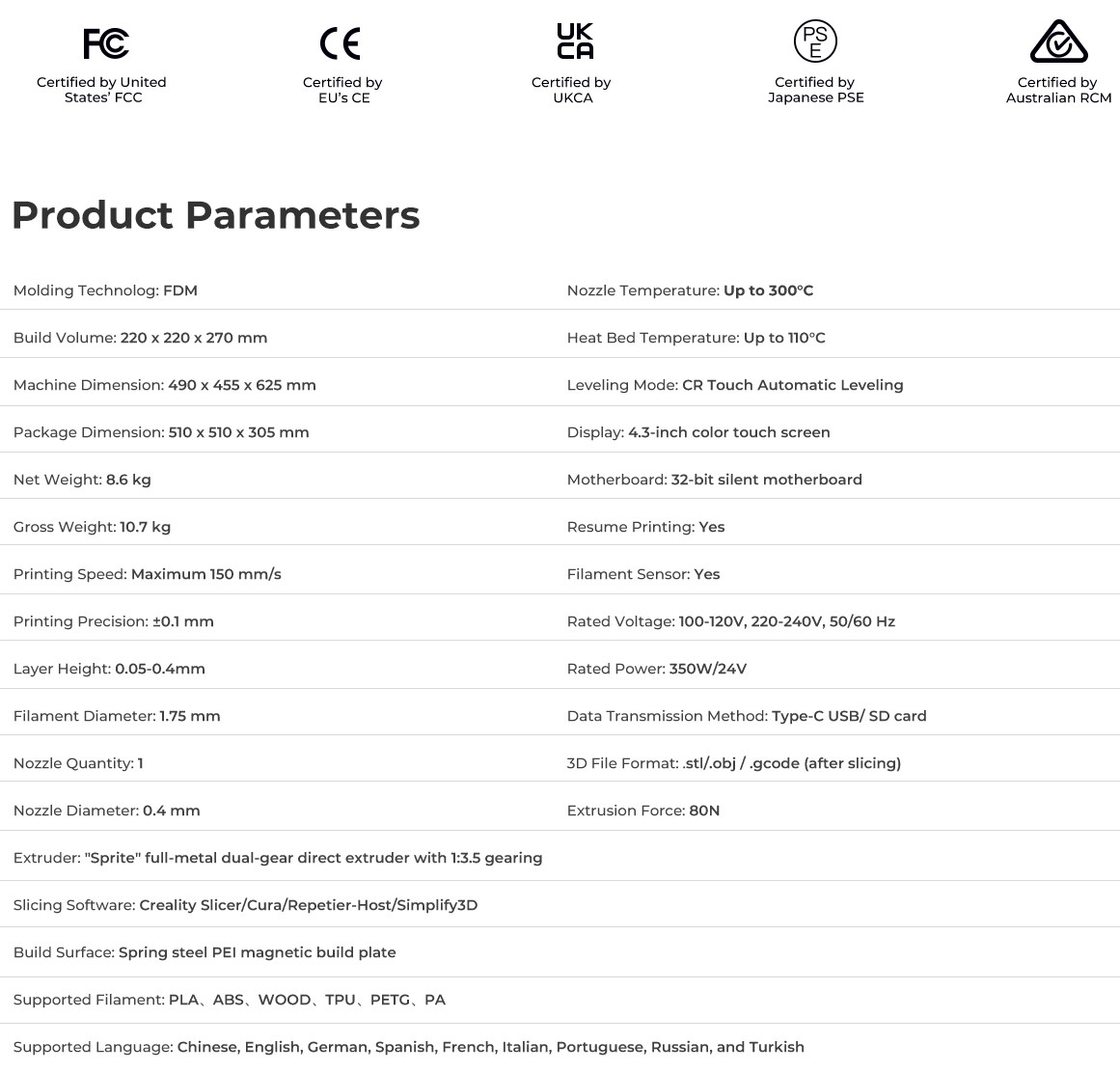This screenshot has width=1120, height=1072.
Task: Click the 'Certified by EU's CE' caption
Action: pos(342,90)
